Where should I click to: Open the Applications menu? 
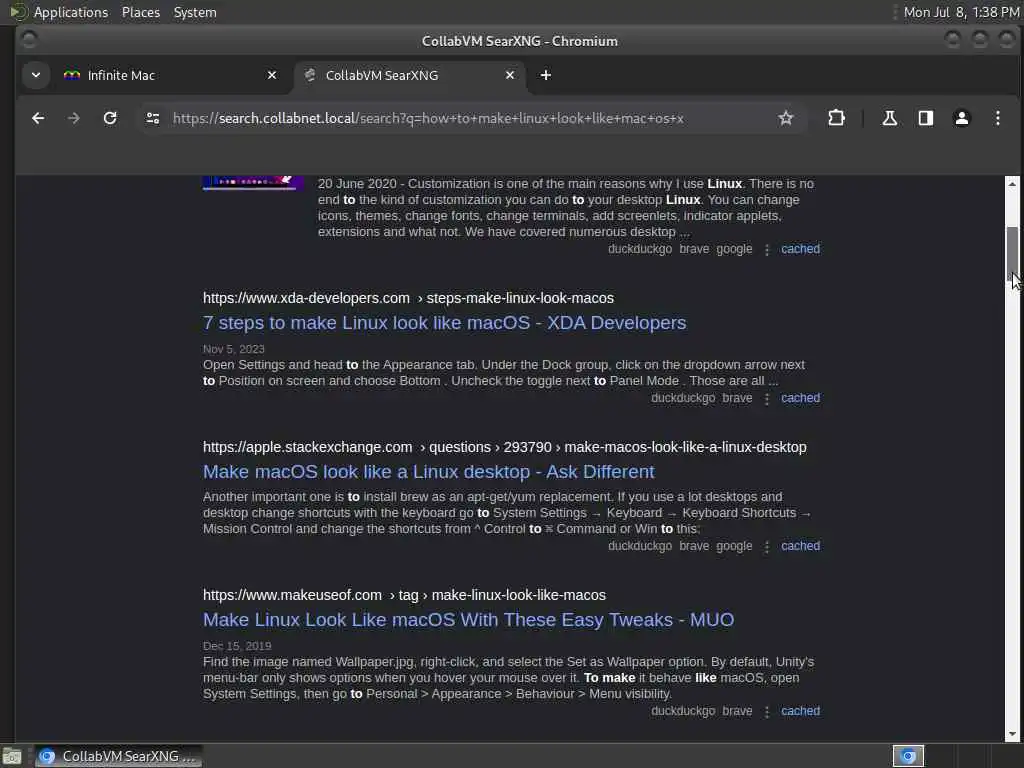coord(71,12)
